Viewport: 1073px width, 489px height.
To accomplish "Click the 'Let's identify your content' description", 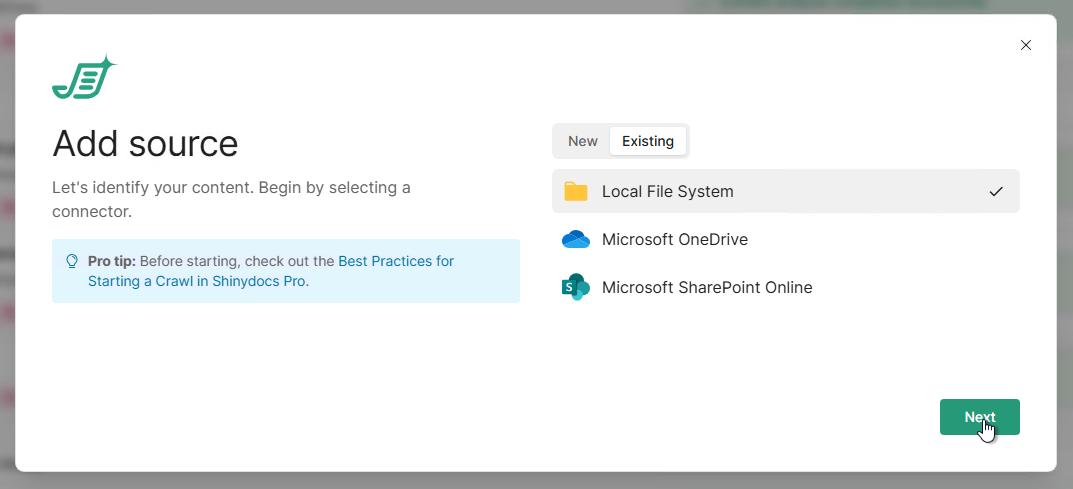I will click(230, 188).
